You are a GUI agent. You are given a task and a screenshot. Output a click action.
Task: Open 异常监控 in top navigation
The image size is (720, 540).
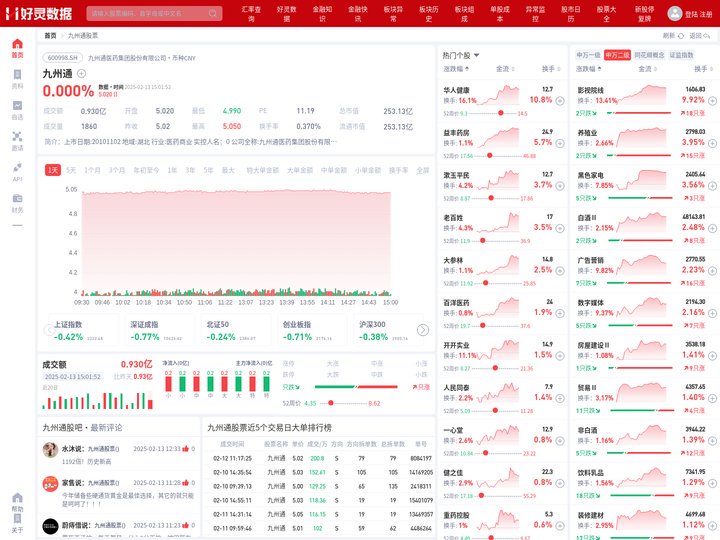click(x=535, y=14)
